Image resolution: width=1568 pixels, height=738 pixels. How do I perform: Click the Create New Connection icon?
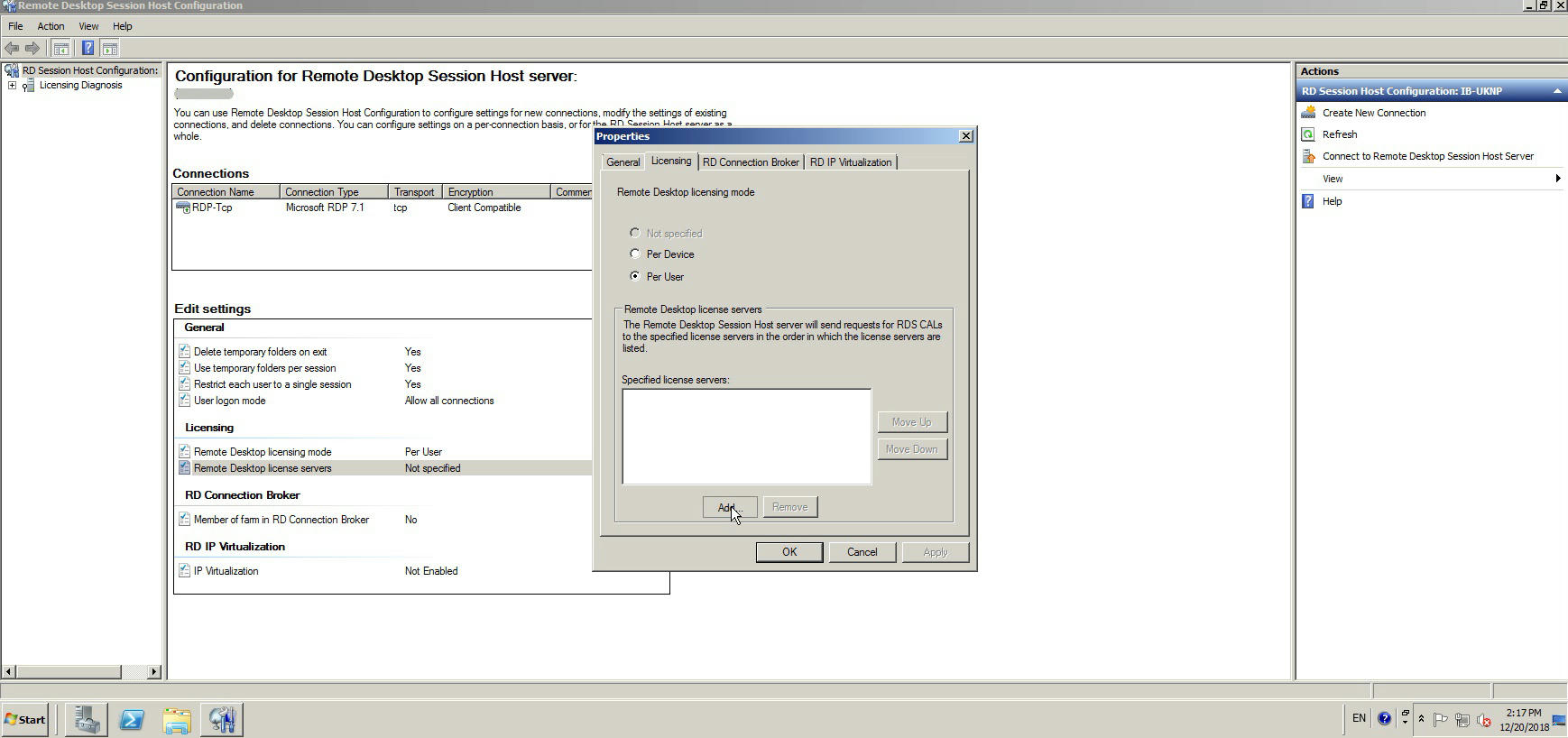[1308, 113]
